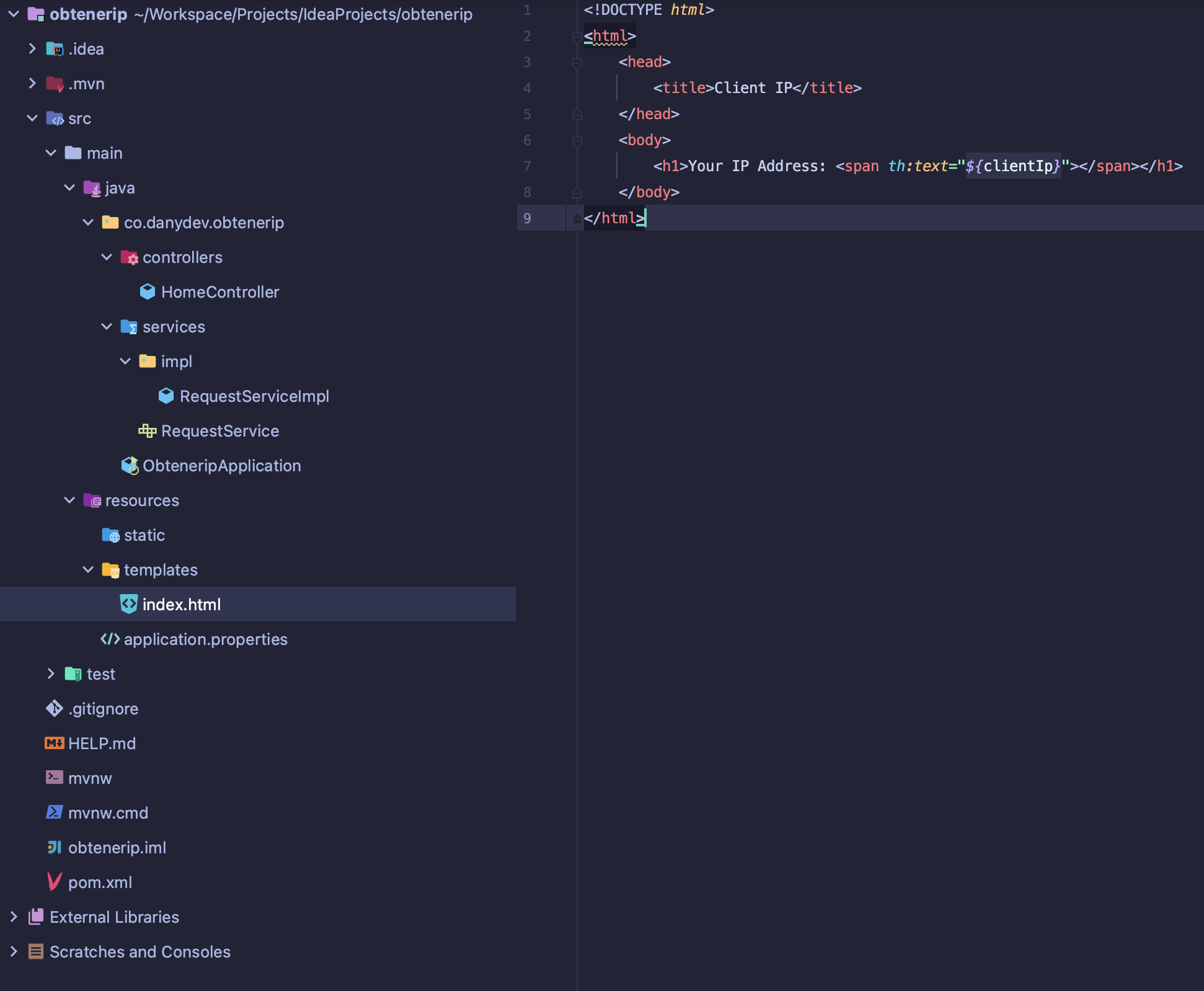Click the static folder web icon
1204x991 pixels.
pyautogui.click(x=110, y=535)
